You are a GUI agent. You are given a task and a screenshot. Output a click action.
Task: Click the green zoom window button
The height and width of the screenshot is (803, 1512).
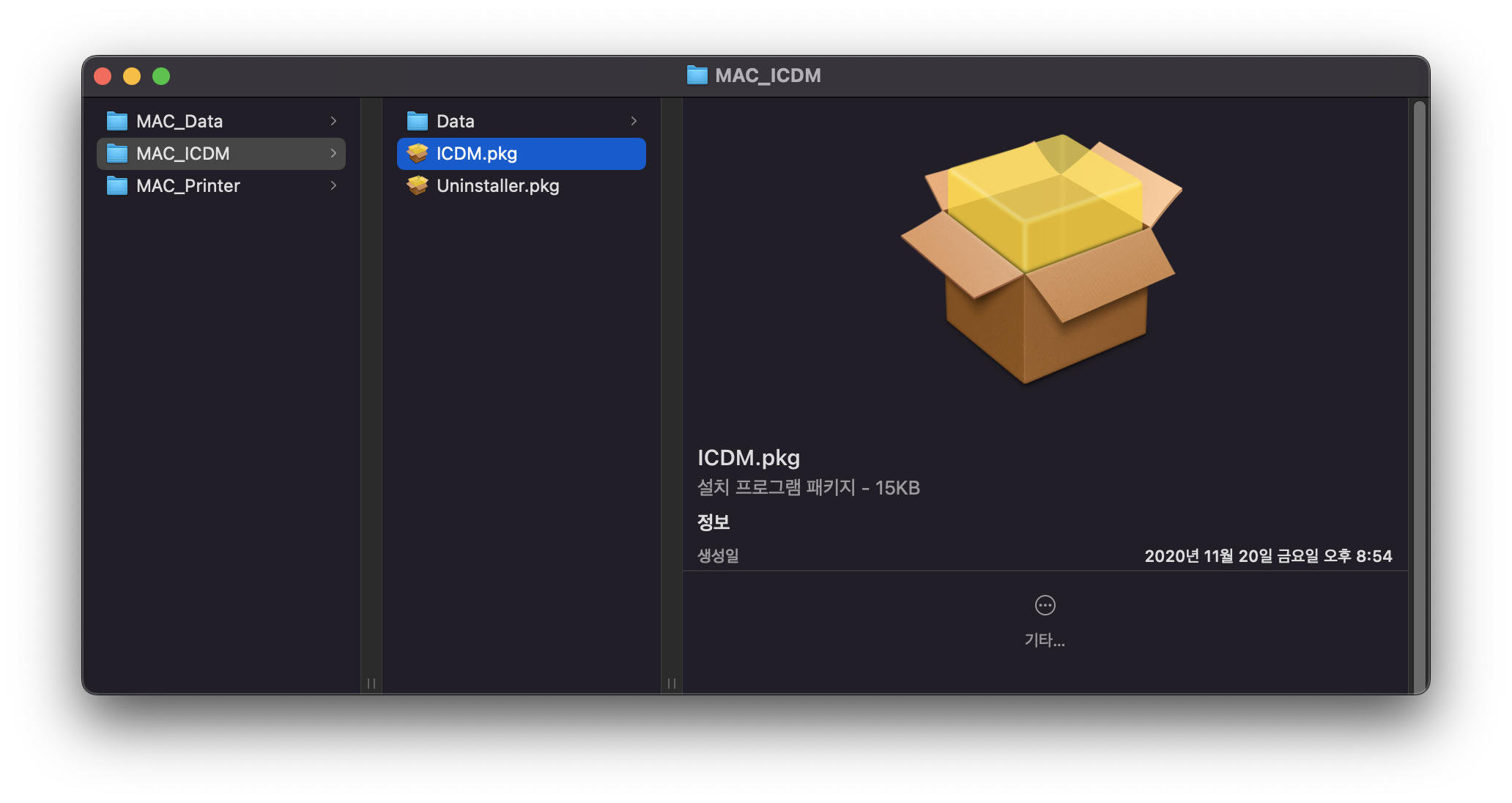pos(161,76)
